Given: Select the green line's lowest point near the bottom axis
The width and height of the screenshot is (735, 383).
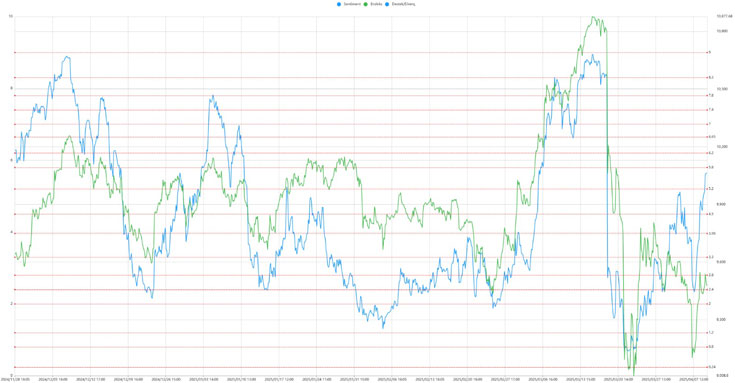Looking at the screenshot, I should tap(633, 374).
